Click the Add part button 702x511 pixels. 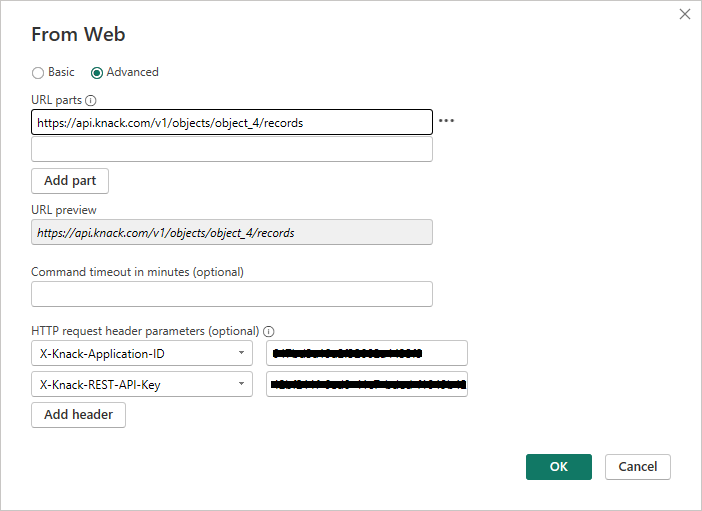pos(70,181)
